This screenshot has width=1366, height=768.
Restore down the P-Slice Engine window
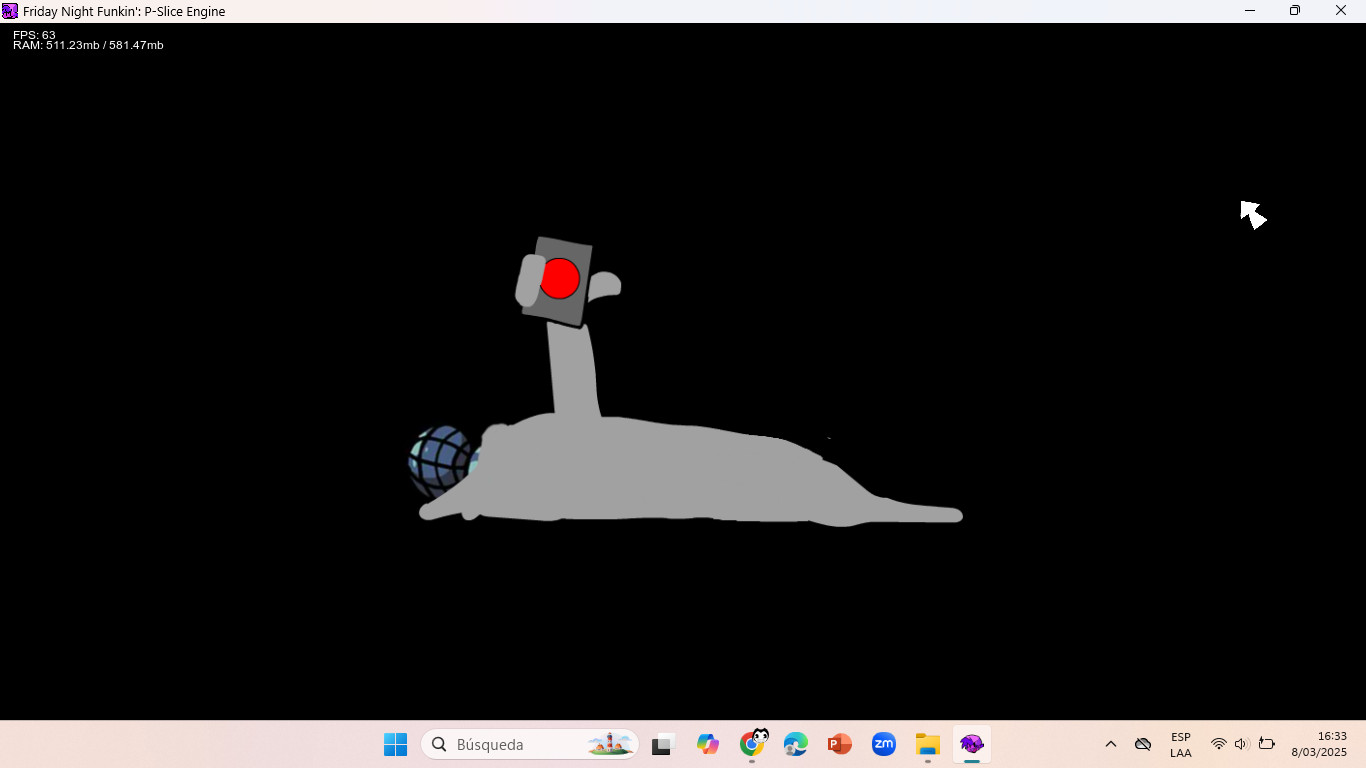pyautogui.click(x=1295, y=11)
